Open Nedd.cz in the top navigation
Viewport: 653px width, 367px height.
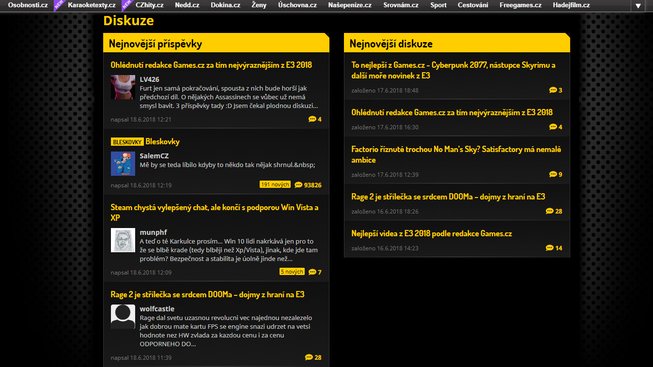point(187,5)
